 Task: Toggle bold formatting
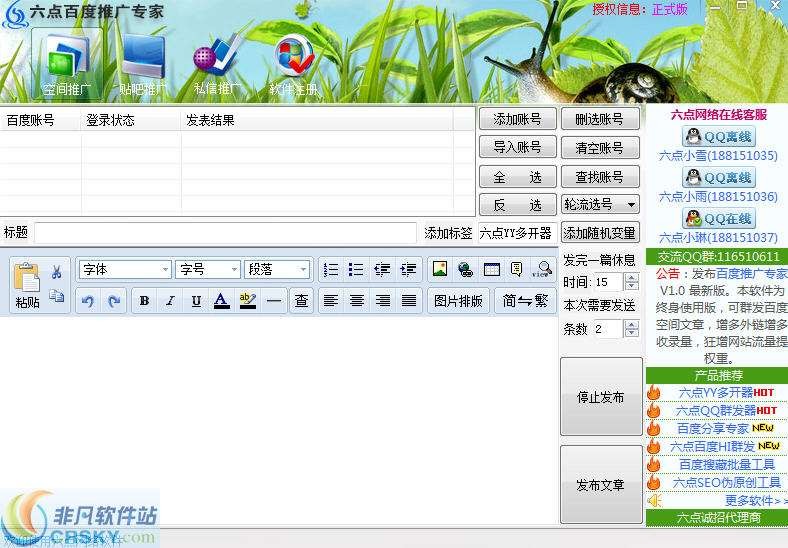(x=144, y=301)
